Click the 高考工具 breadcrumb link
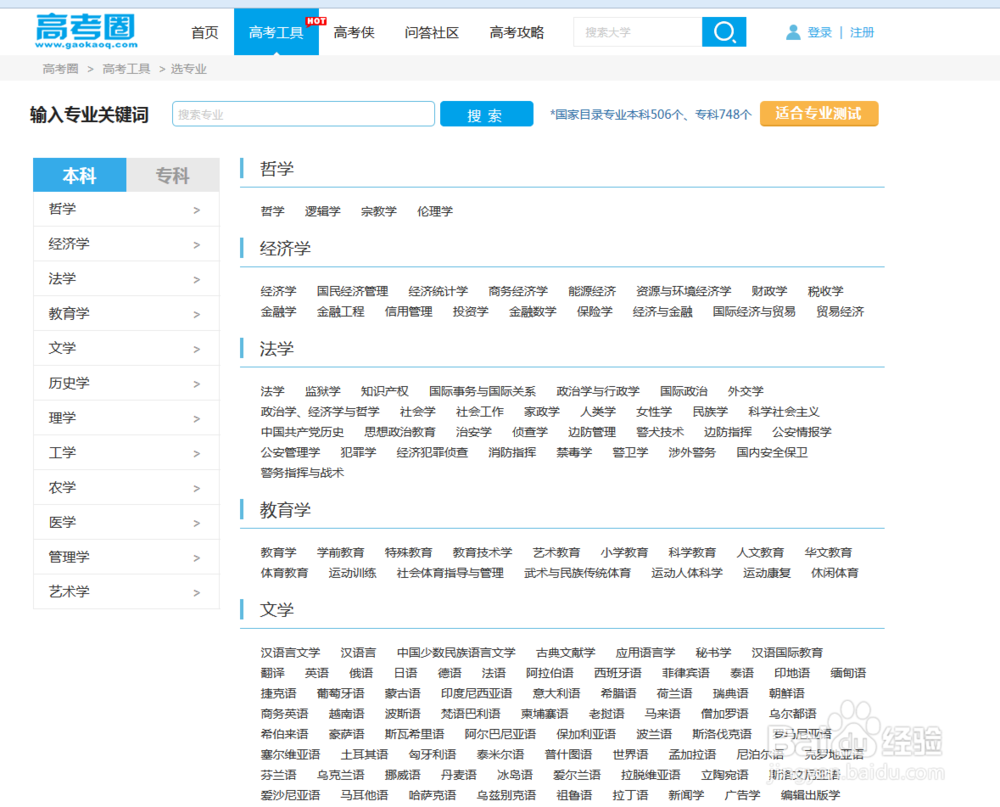The height and width of the screenshot is (807, 1000). pos(126,68)
